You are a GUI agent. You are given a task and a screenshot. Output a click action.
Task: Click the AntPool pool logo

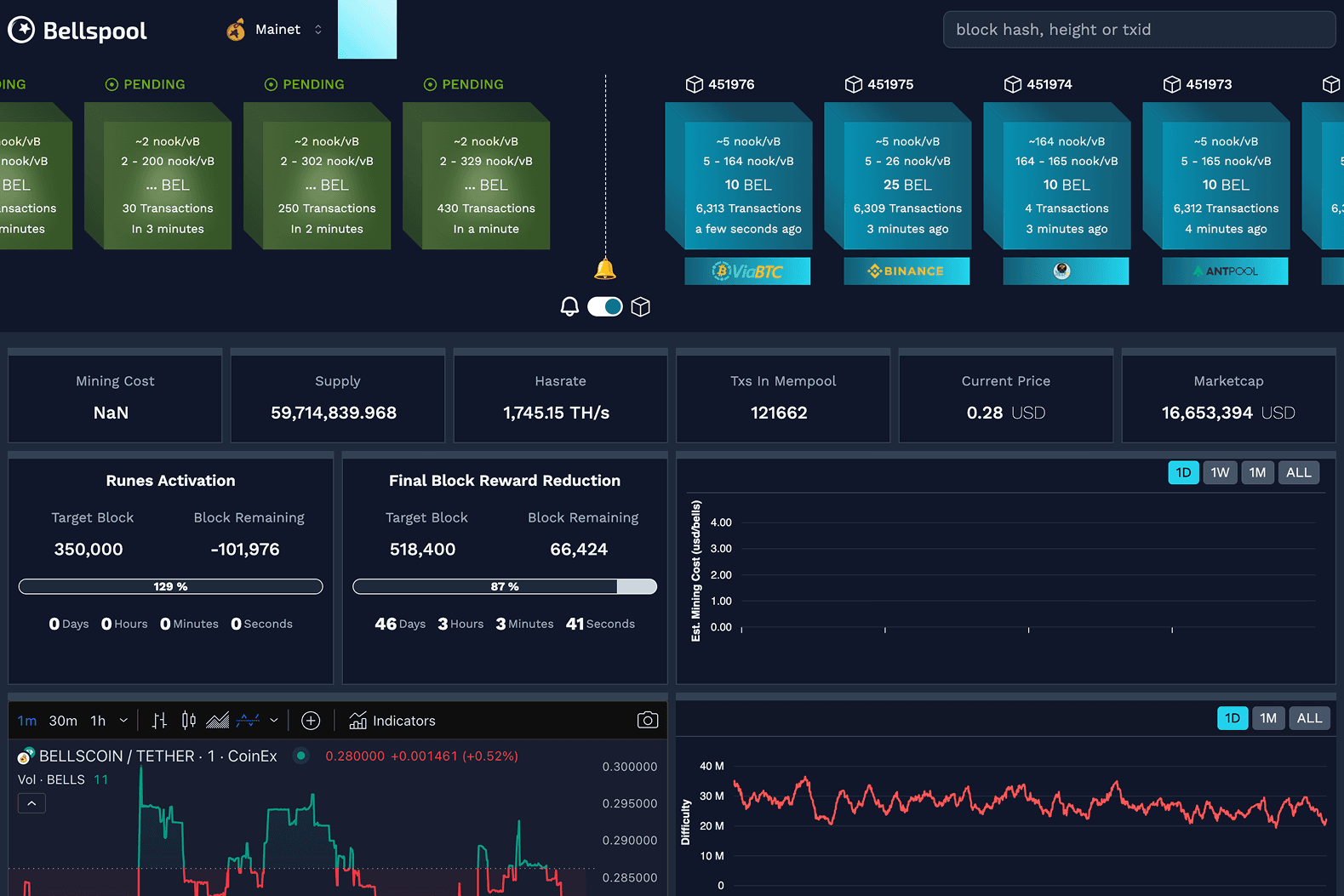1225,271
